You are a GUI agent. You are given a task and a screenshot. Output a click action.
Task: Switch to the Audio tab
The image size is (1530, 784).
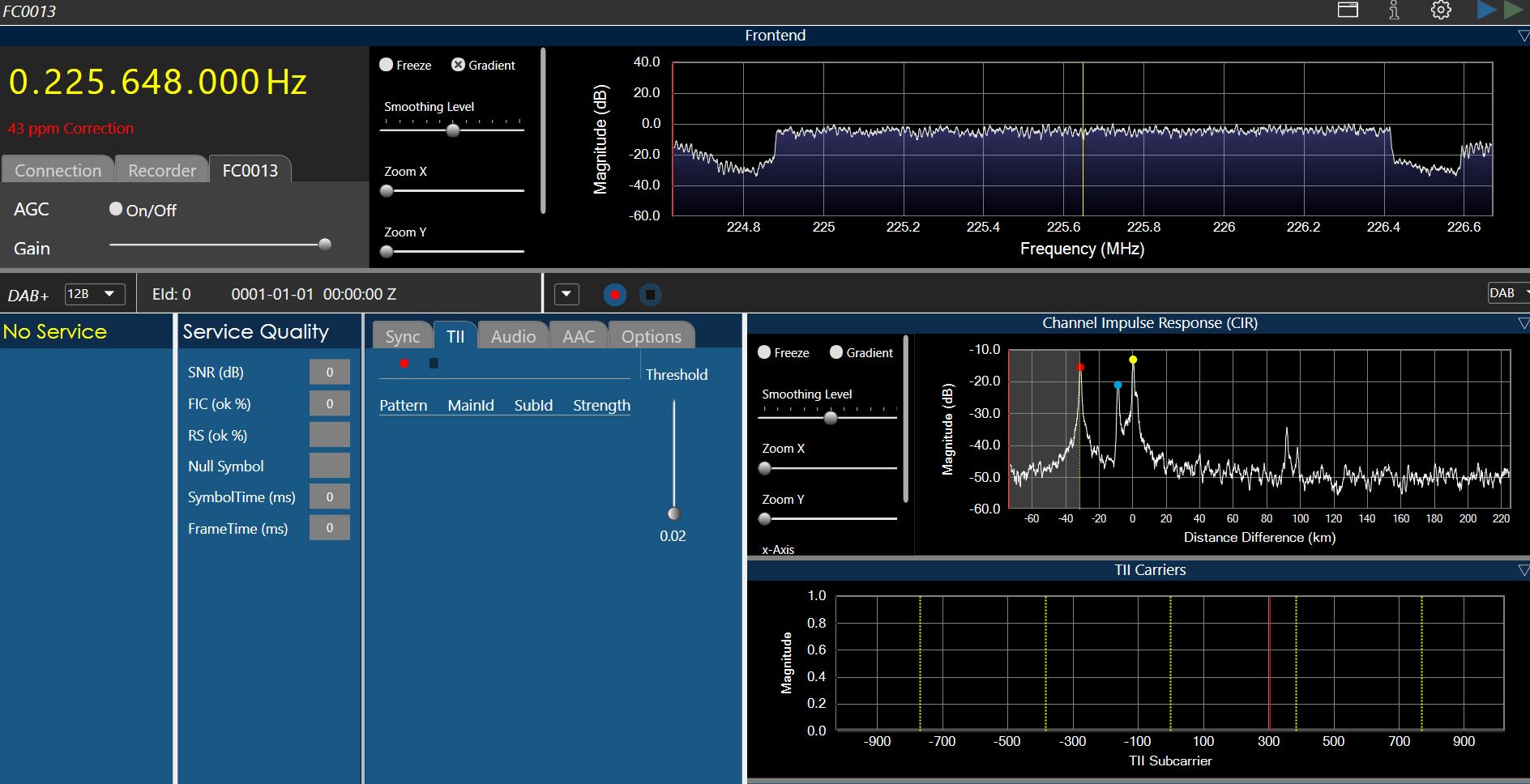coord(513,336)
